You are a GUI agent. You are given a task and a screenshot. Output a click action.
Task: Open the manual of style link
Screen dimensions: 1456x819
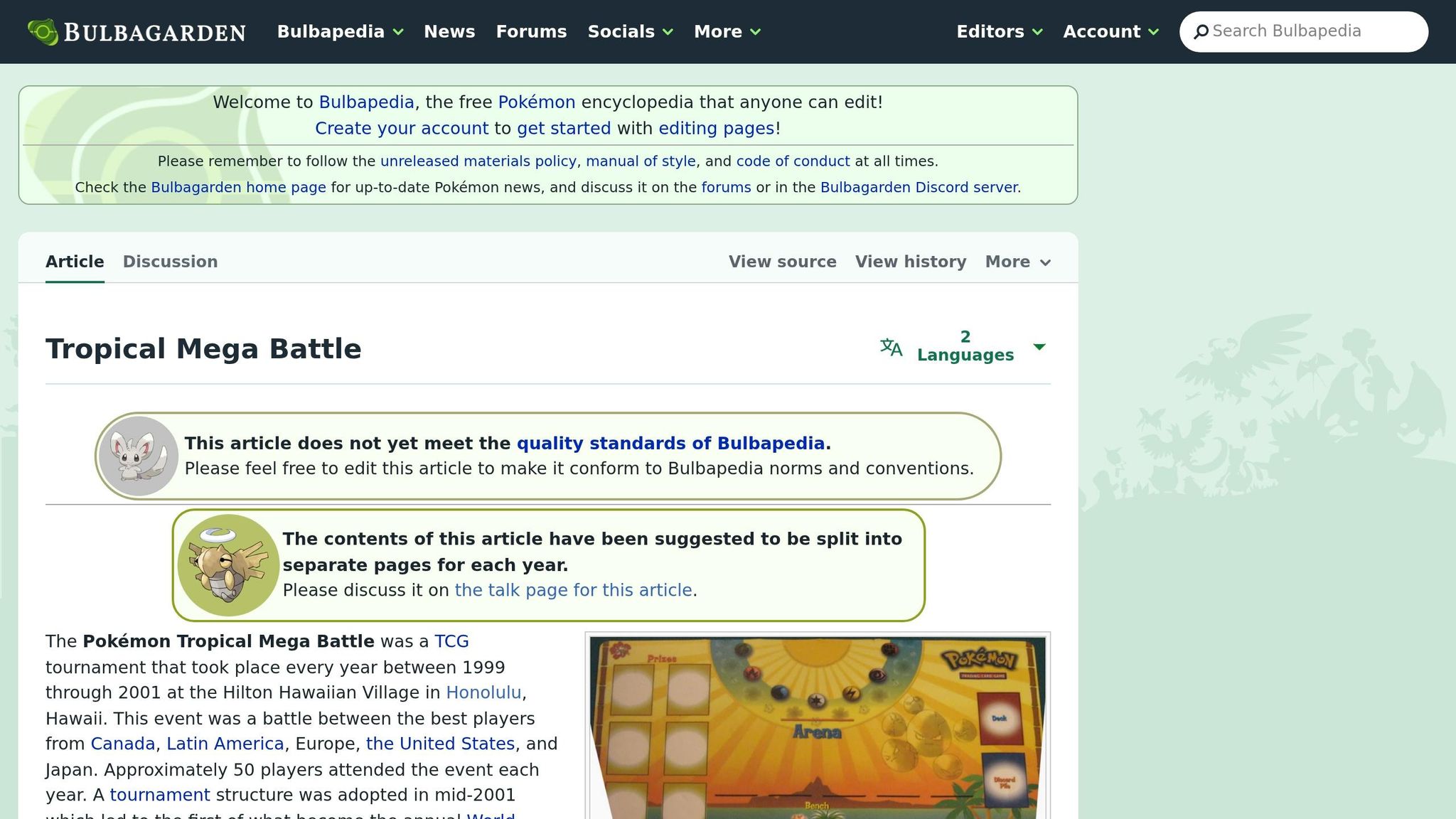pyautogui.click(x=641, y=161)
